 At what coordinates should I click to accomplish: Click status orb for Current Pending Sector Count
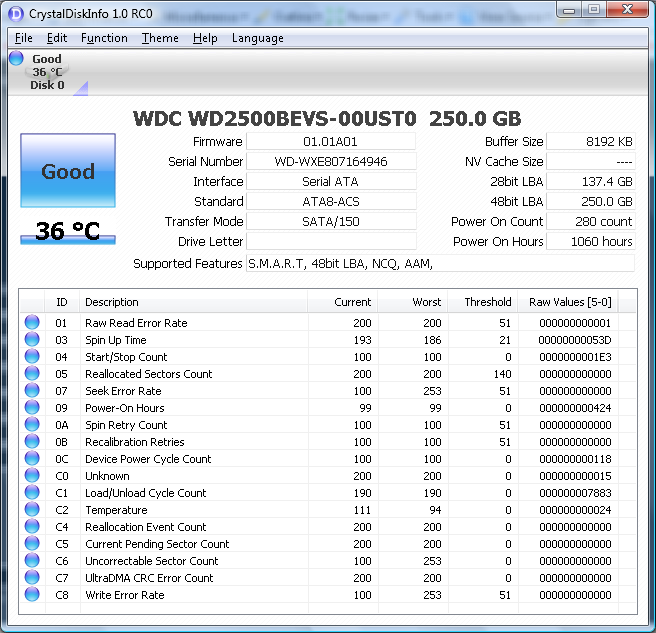click(32, 543)
